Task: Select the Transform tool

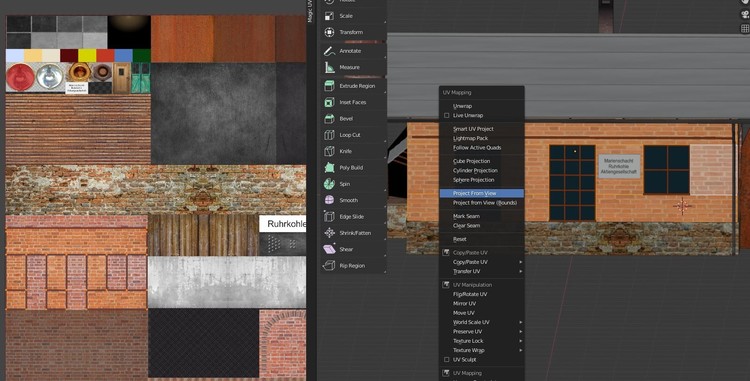Action: click(353, 32)
